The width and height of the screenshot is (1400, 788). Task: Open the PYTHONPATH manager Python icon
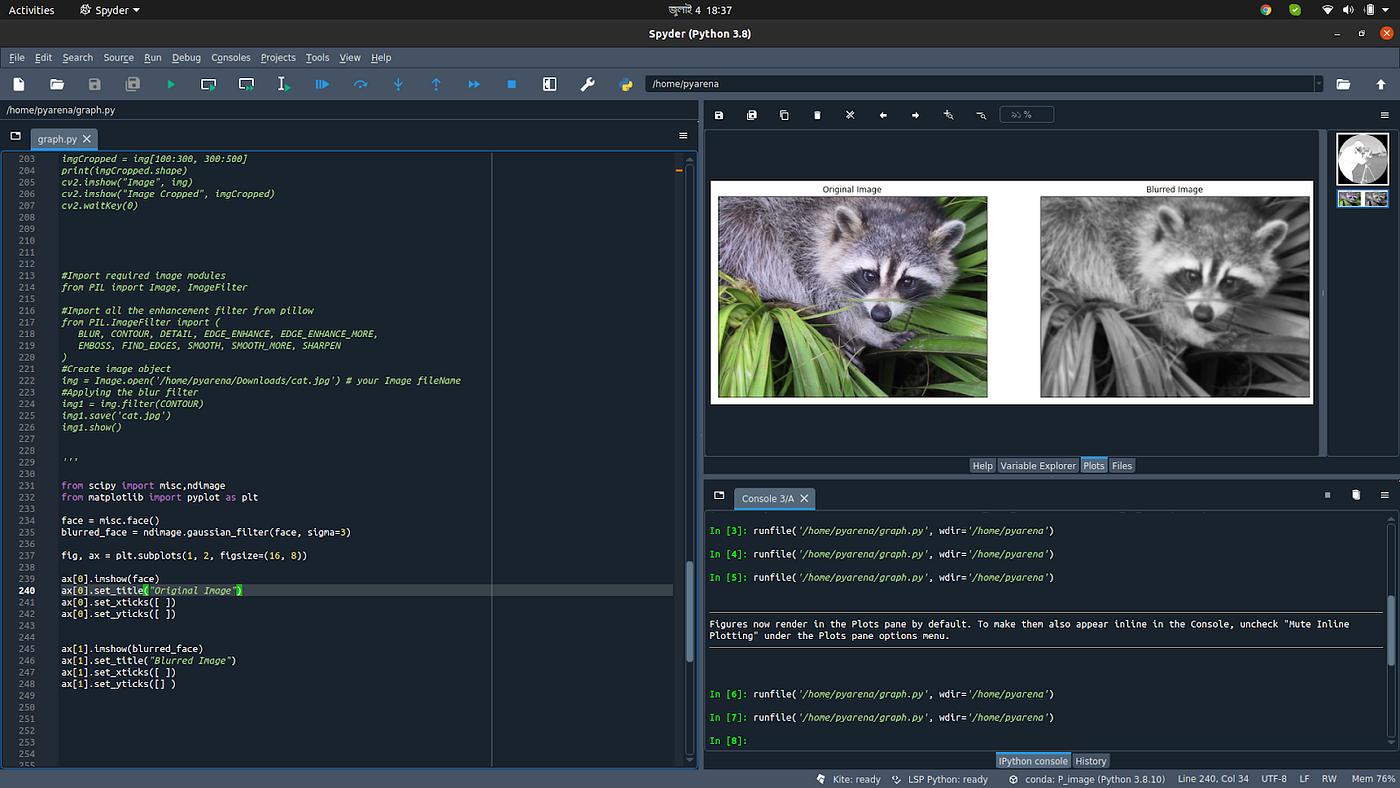626,85
